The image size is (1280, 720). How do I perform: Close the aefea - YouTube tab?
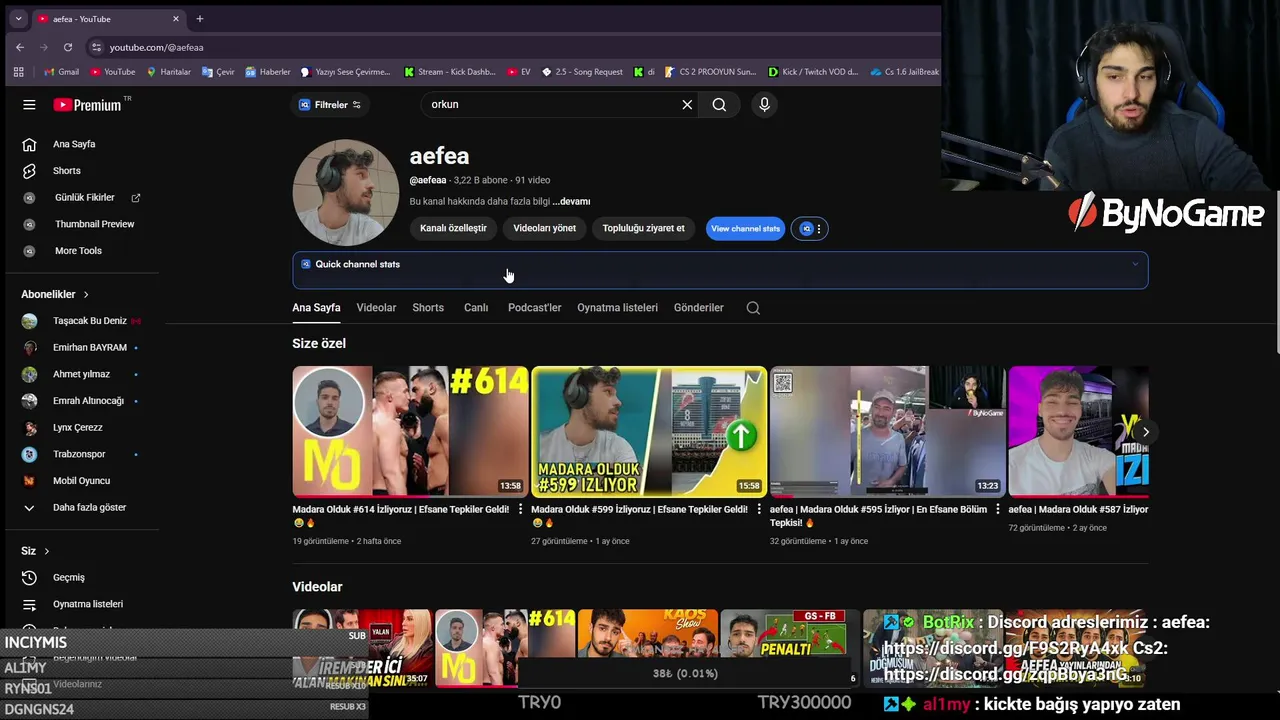click(176, 19)
